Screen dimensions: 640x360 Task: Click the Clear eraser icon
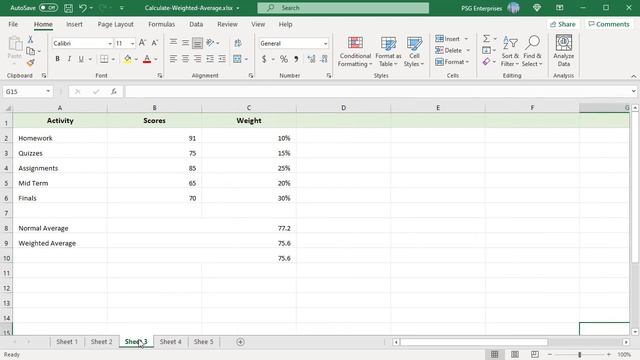pos(486,62)
